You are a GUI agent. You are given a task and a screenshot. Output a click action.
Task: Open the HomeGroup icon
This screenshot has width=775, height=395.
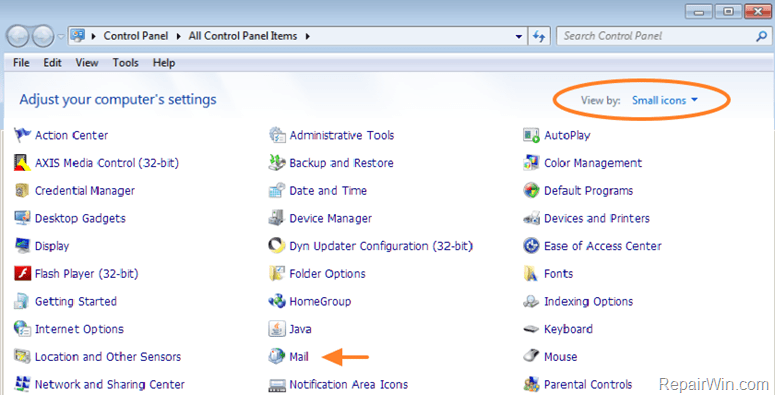tap(277, 301)
